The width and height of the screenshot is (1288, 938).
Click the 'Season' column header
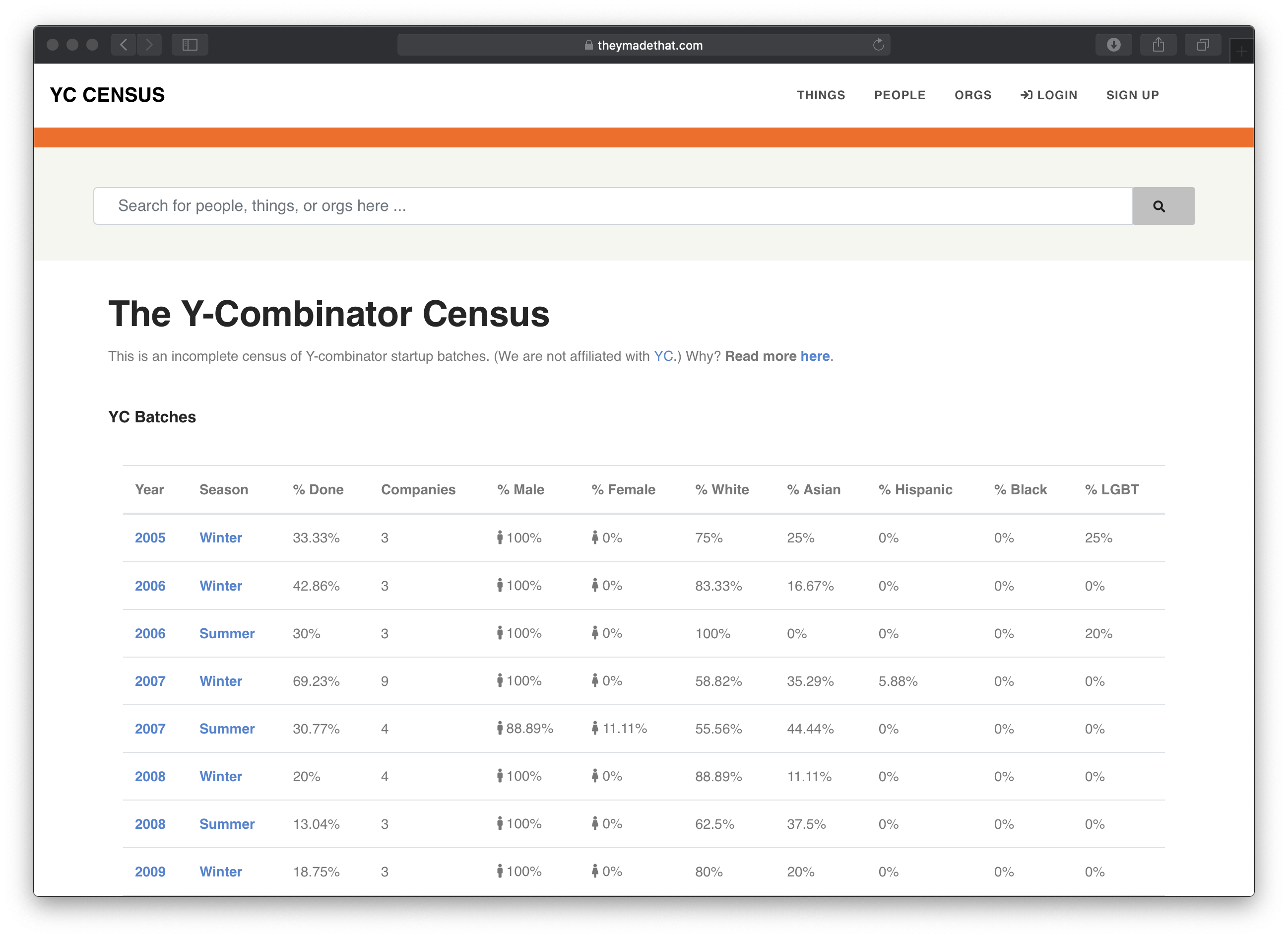click(x=224, y=490)
